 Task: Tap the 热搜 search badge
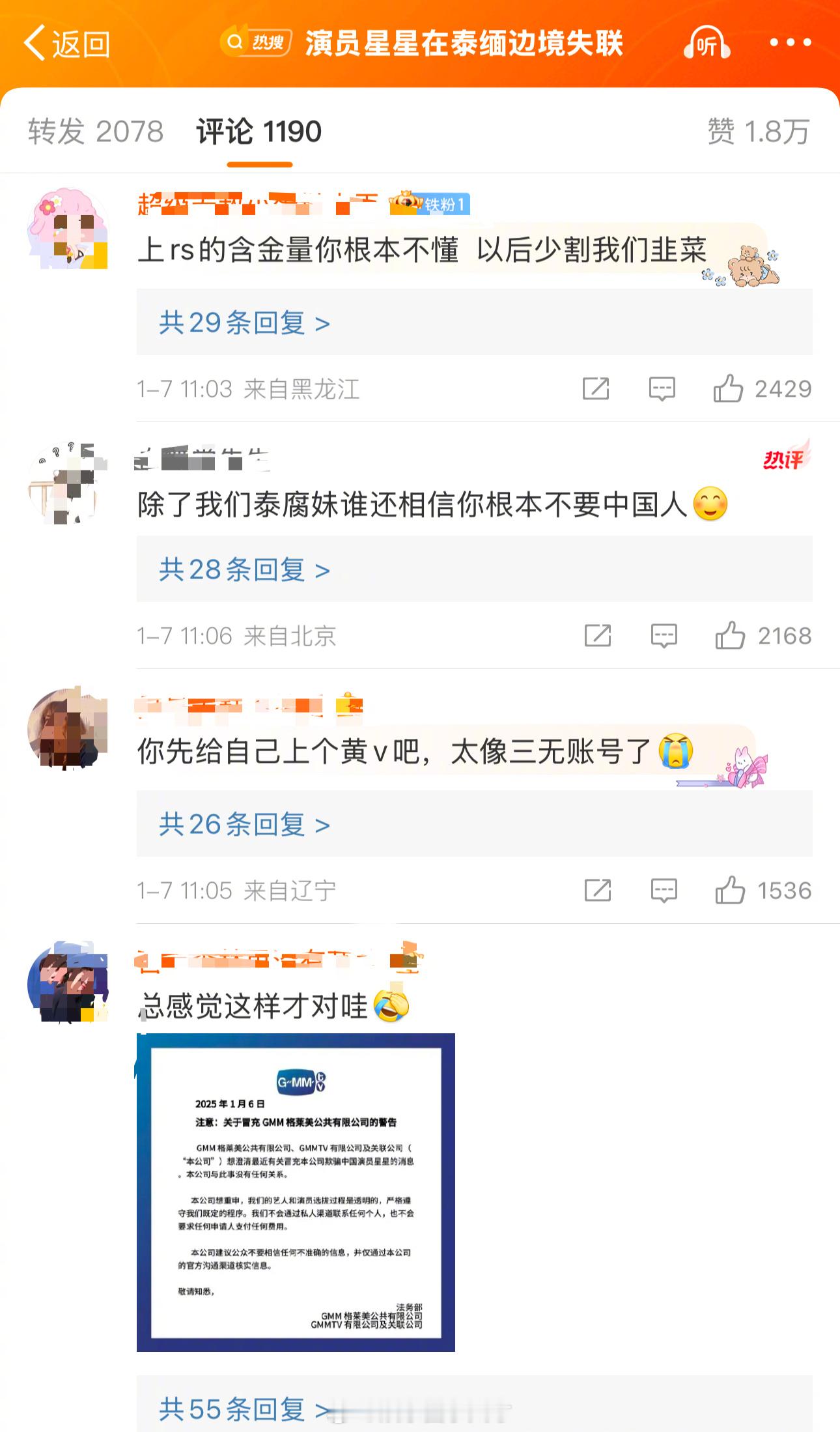coord(255,42)
